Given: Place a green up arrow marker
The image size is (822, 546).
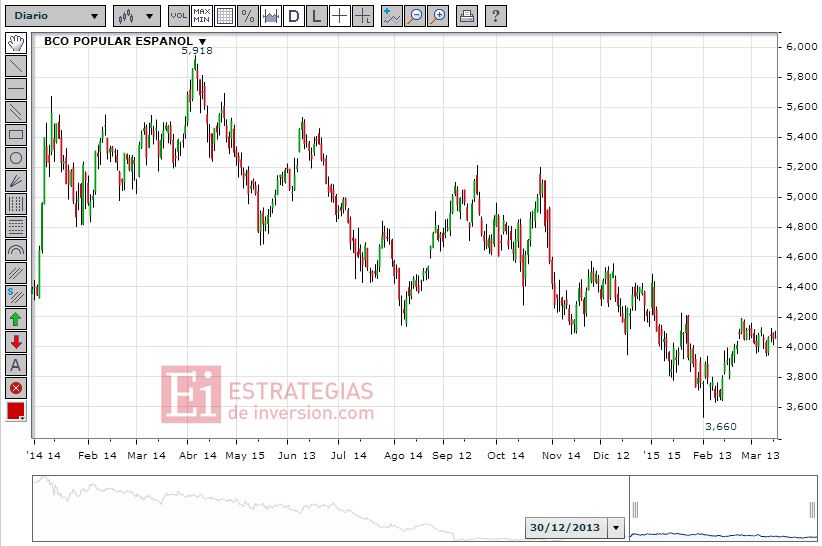Looking at the screenshot, I should (16, 320).
